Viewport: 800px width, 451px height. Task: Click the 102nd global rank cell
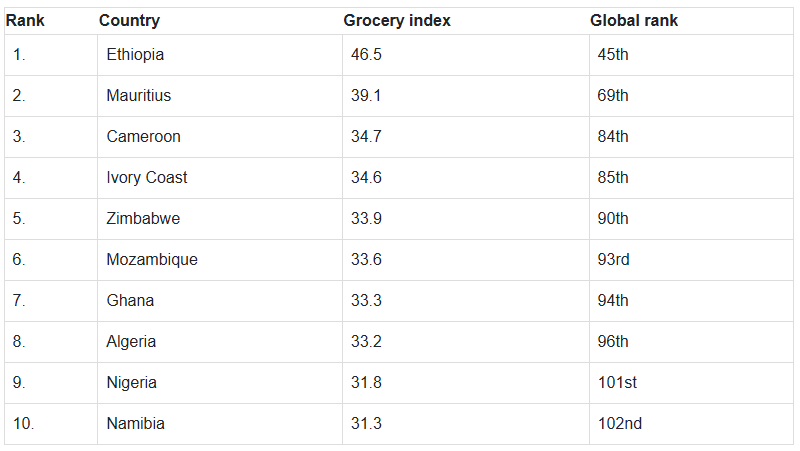(620, 424)
